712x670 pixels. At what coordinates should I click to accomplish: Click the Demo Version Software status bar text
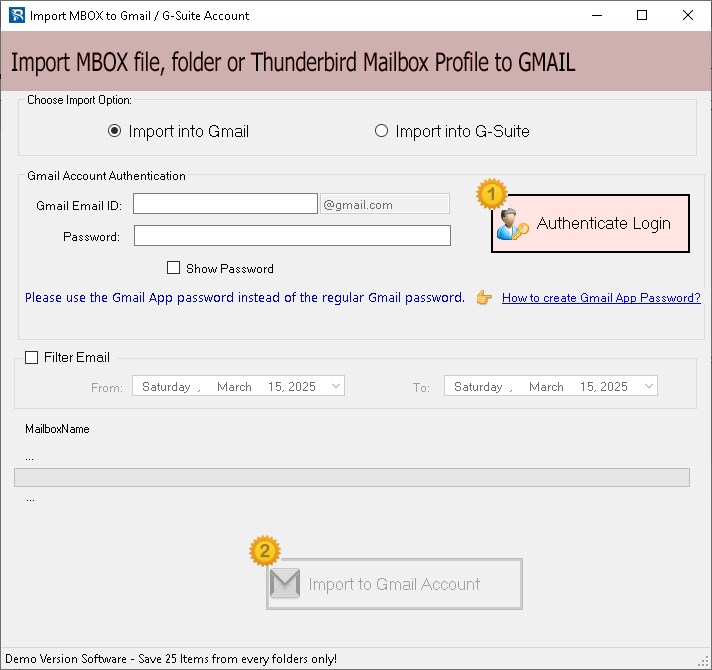tap(171, 659)
